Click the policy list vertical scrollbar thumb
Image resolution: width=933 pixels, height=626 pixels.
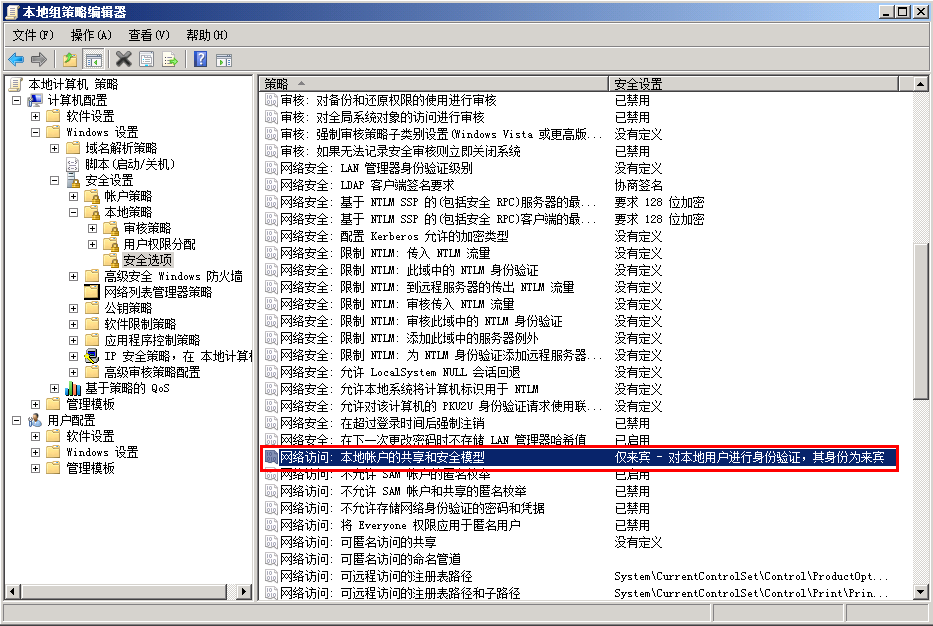click(x=920, y=321)
